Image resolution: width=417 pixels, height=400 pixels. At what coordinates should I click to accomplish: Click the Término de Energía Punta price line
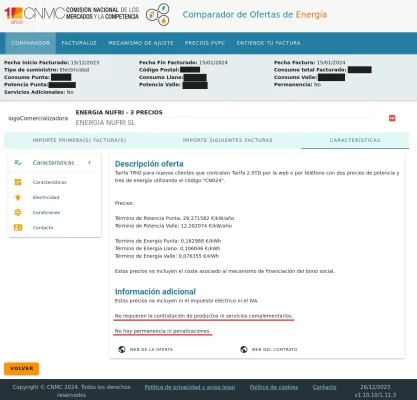(168, 241)
